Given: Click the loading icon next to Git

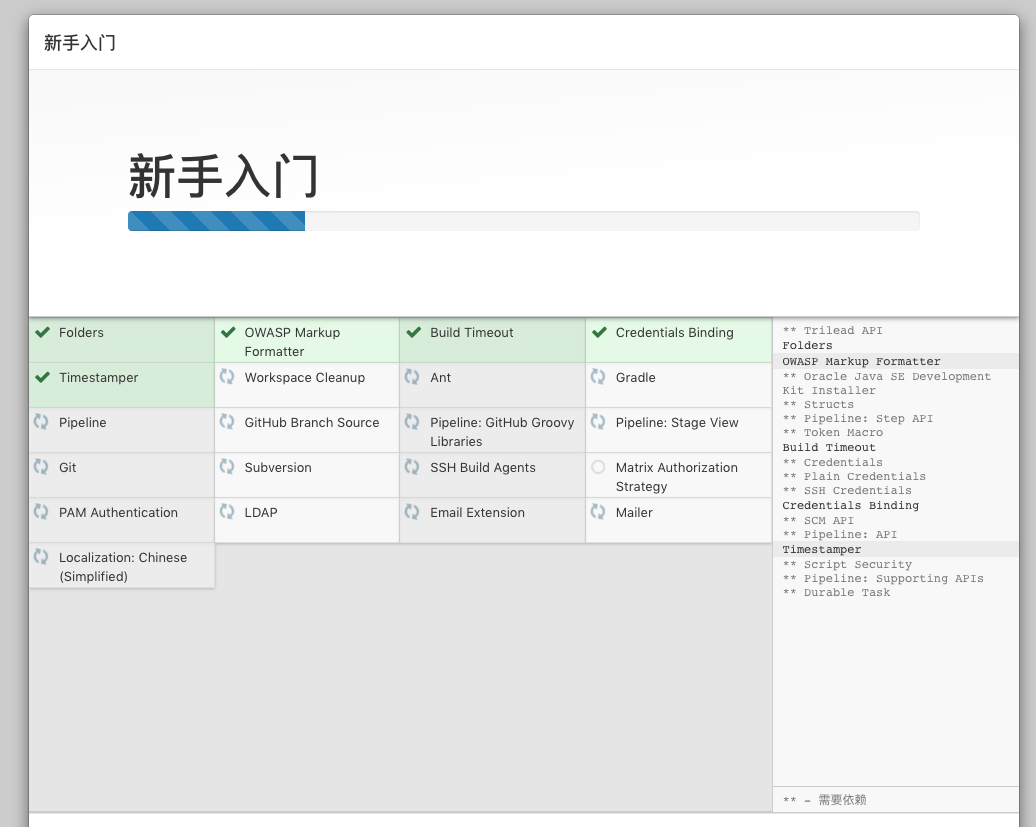Looking at the screenshot, I should (41, 467).
